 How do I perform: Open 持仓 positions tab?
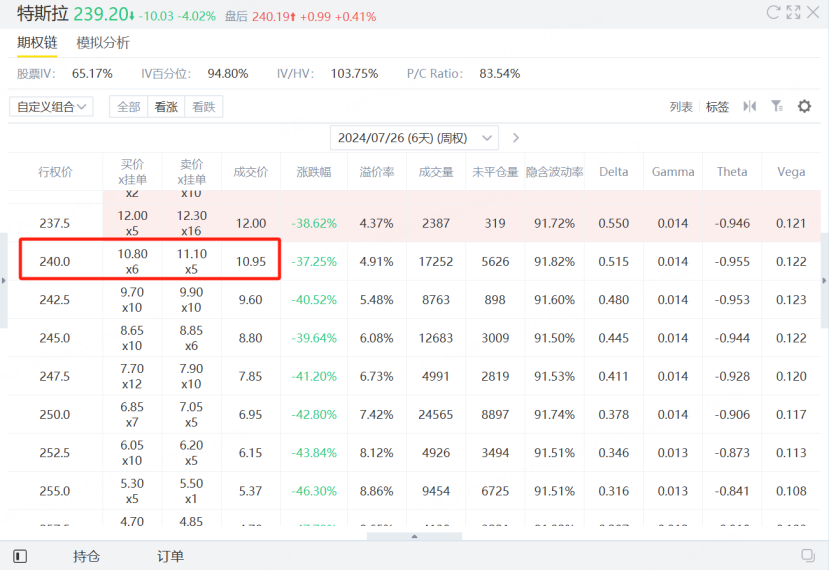[x=86, y=556]
